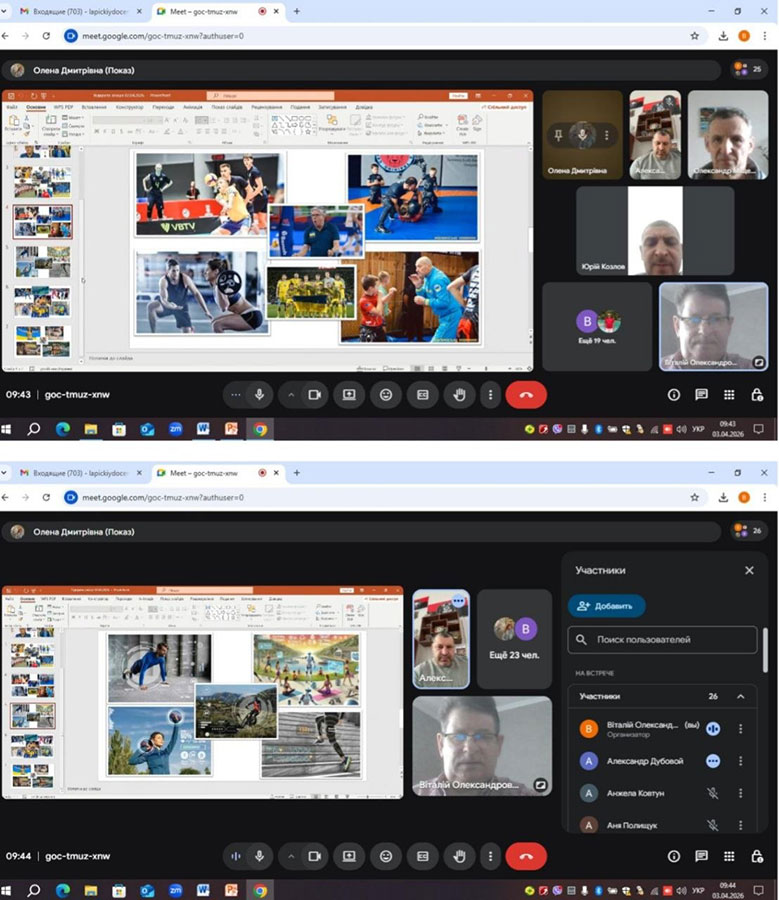Toggle camera in the 09:43 meeting bar
The image size is (779, 900).
(x=314, y=395)
